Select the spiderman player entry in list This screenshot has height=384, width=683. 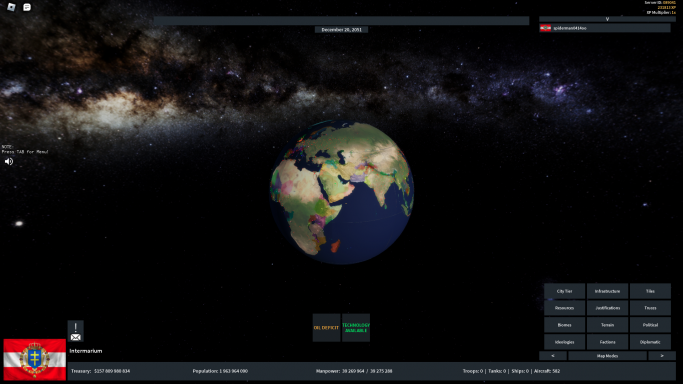click(605, 28)
